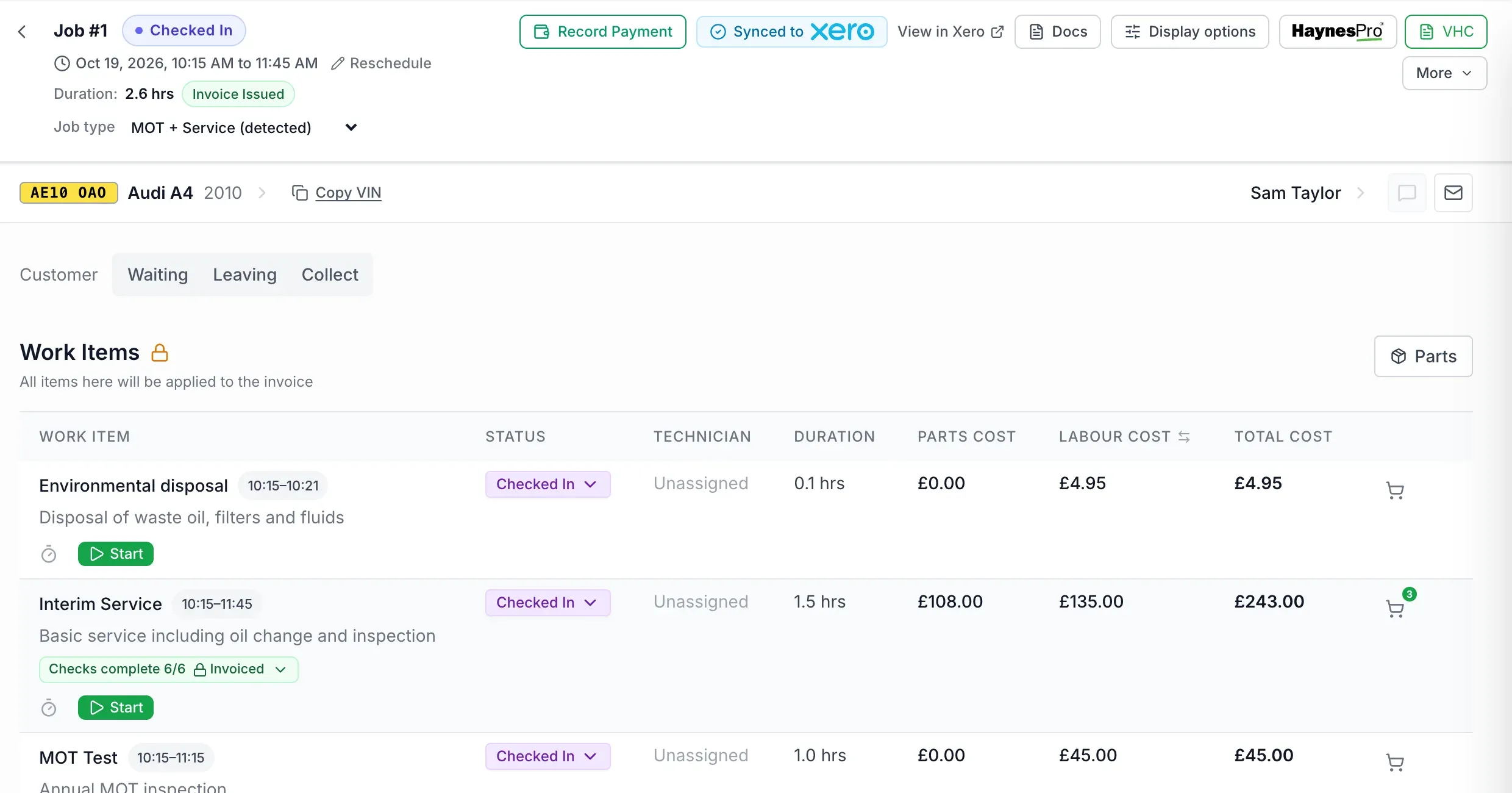1512x793 pixels.
Task: Click the copy icon beside Copy VIN
Action: click(x=300, y=193)
